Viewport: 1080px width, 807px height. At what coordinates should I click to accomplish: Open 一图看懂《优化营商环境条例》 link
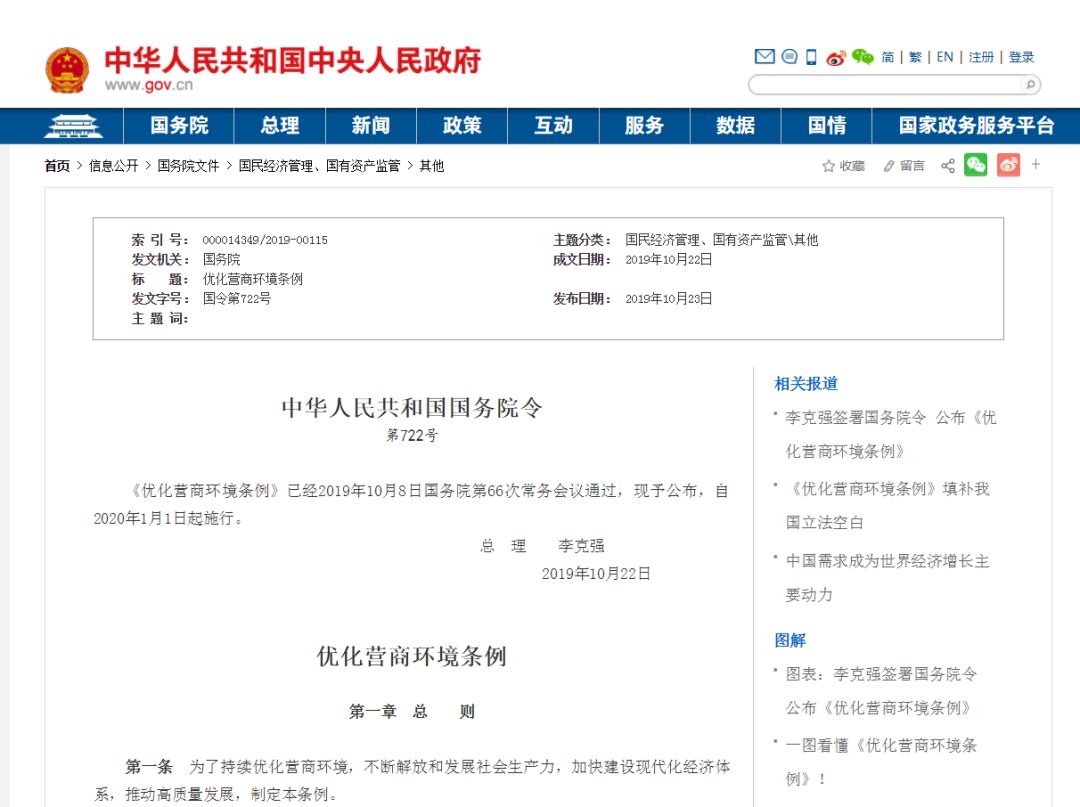(x=881, y=762)
